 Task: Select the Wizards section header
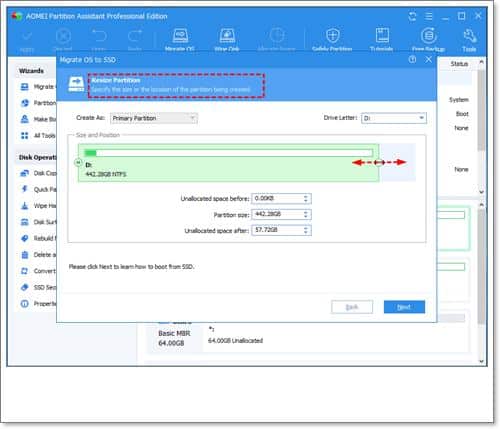click(31, 71)
